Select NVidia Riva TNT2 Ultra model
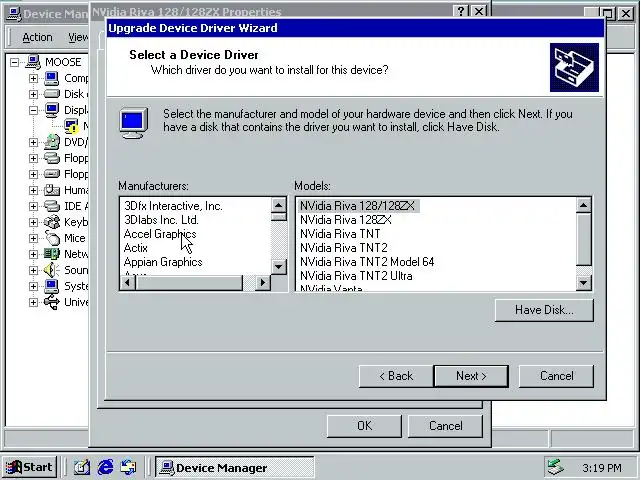This screenshot has width=640, height=480. tap(356, 276)
